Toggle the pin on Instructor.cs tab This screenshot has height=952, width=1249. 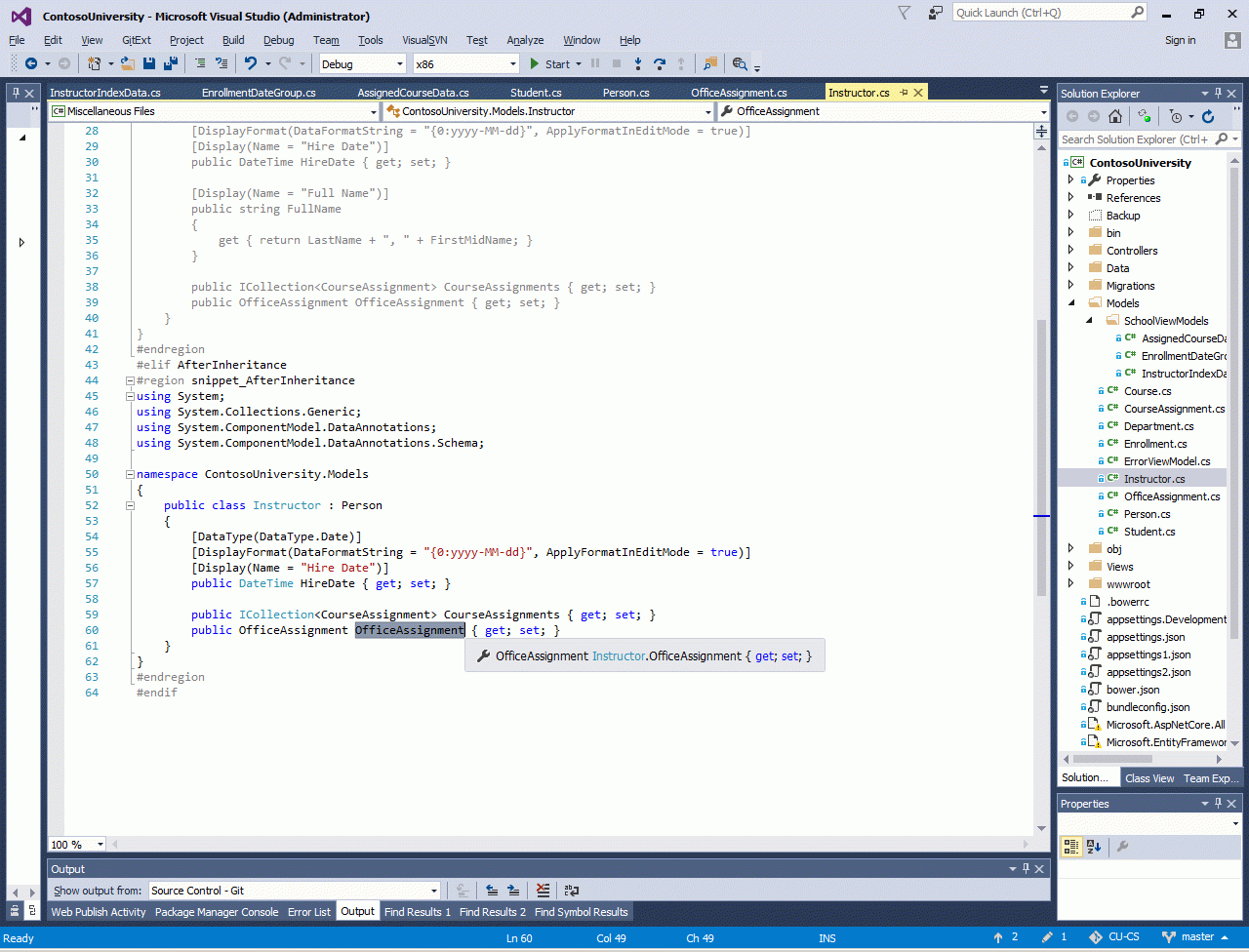[904, 93]
